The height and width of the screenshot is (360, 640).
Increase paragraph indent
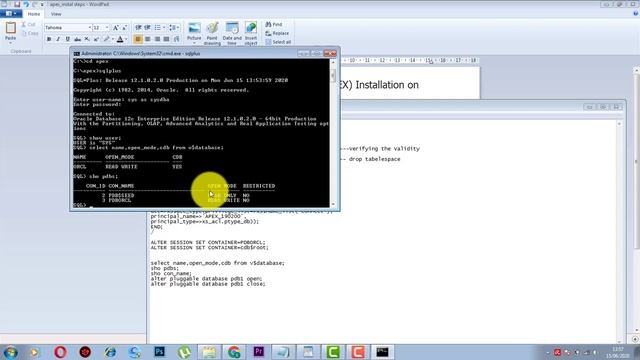147,27
